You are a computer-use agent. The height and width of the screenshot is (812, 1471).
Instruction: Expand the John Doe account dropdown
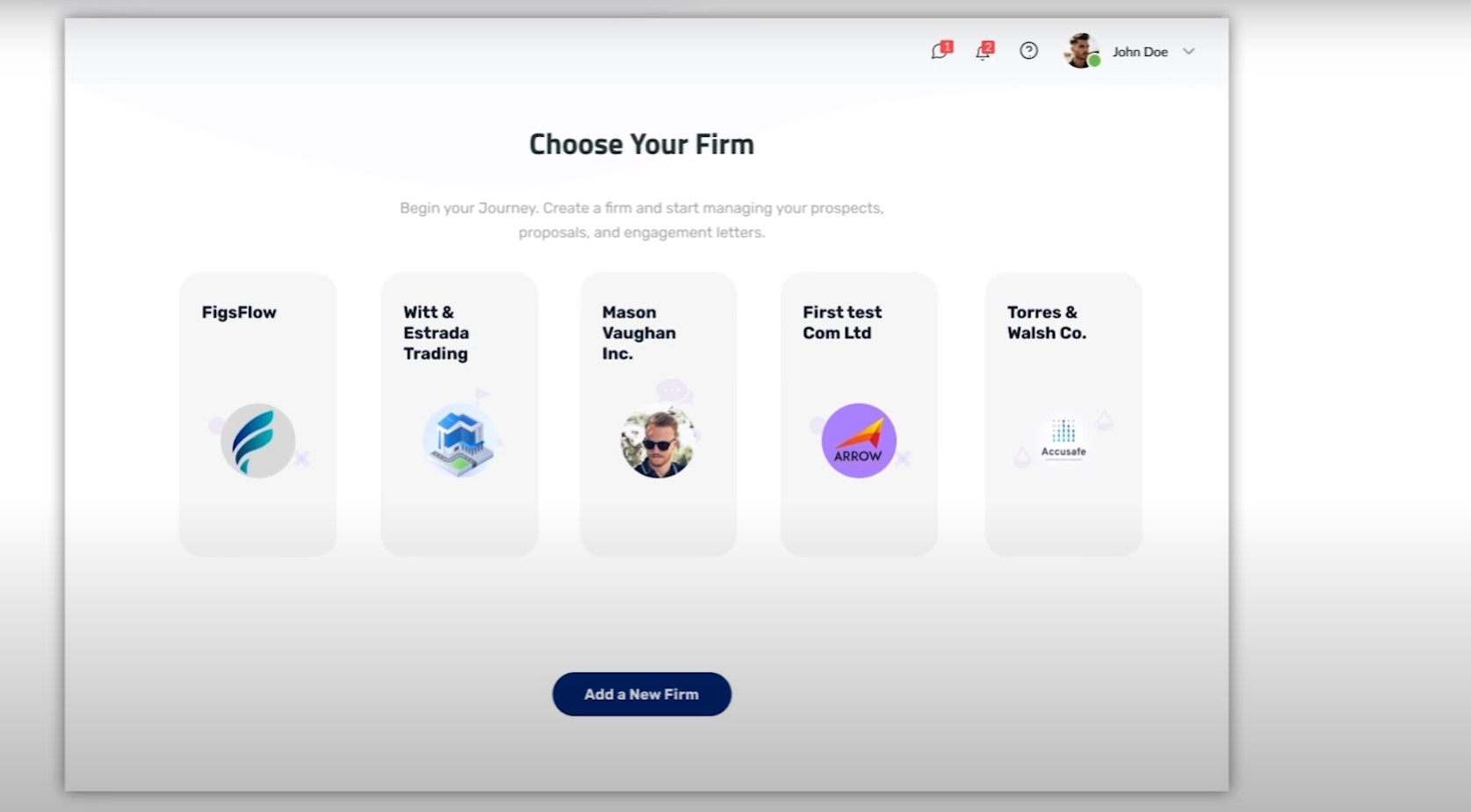[x=1189, y=52]
